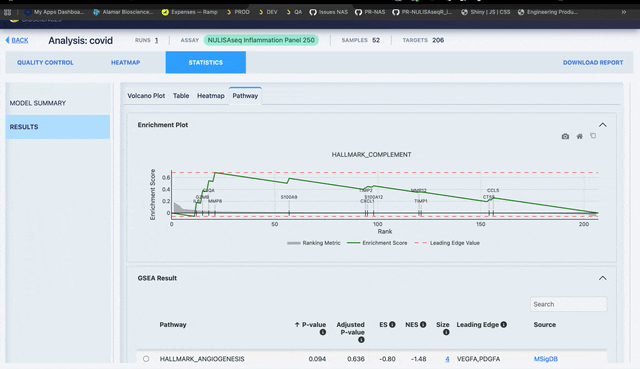Click the ES value -0.80

click(387, 359)
